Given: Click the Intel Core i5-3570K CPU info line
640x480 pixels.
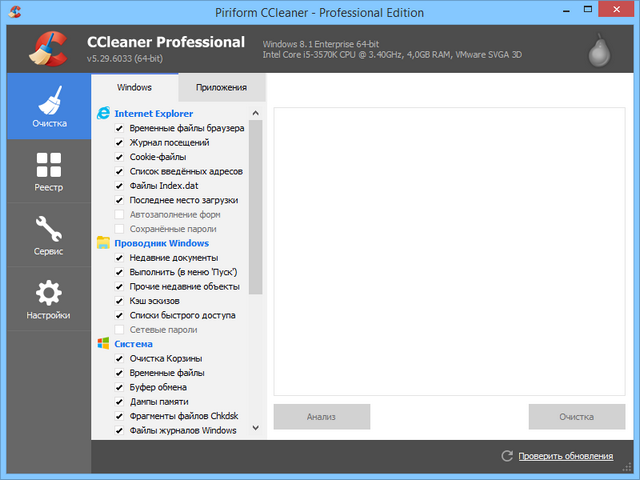Looking at the screenshot, I should (x=392, y=55).
